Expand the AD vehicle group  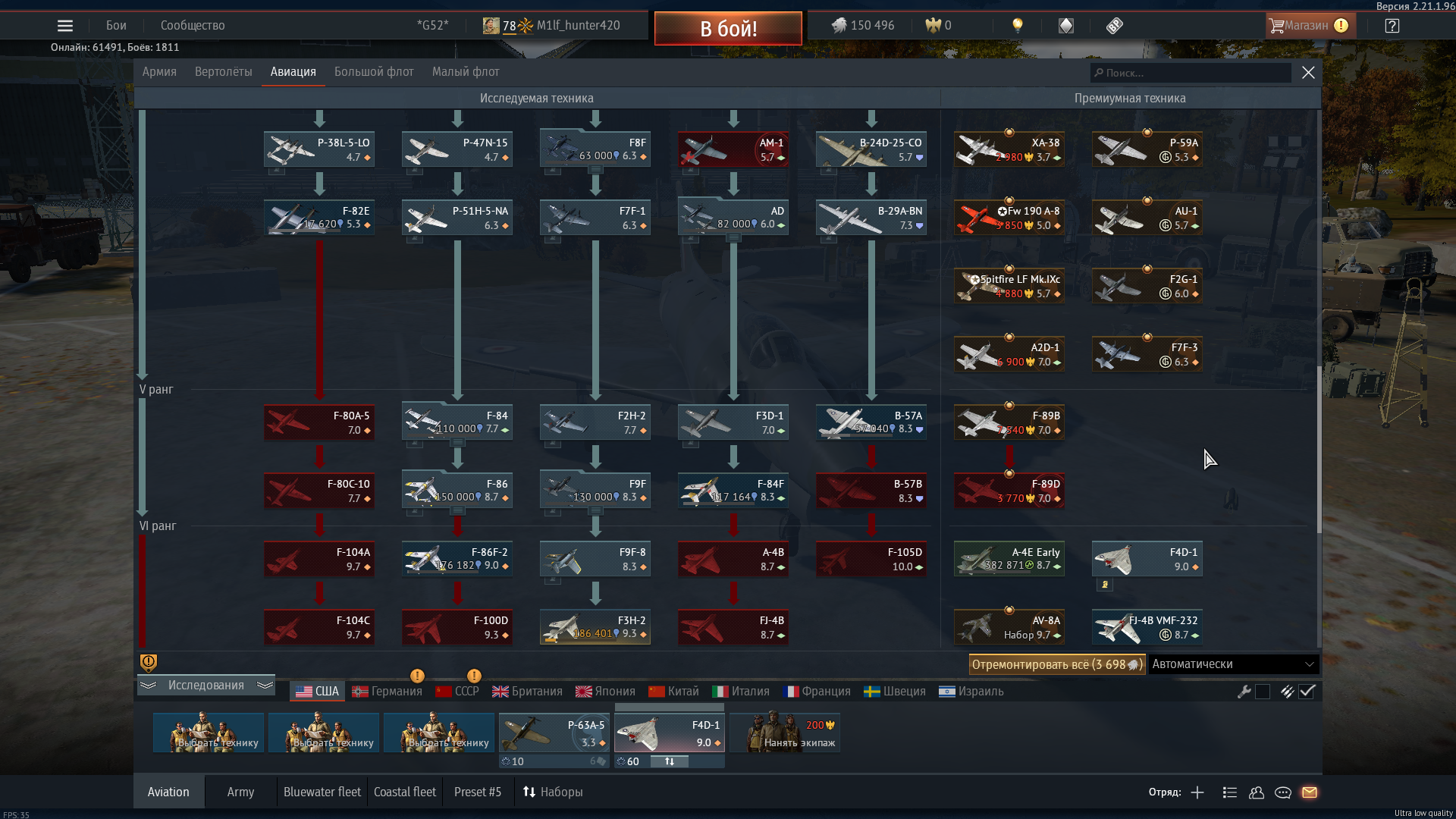click(x=733, y=238)
